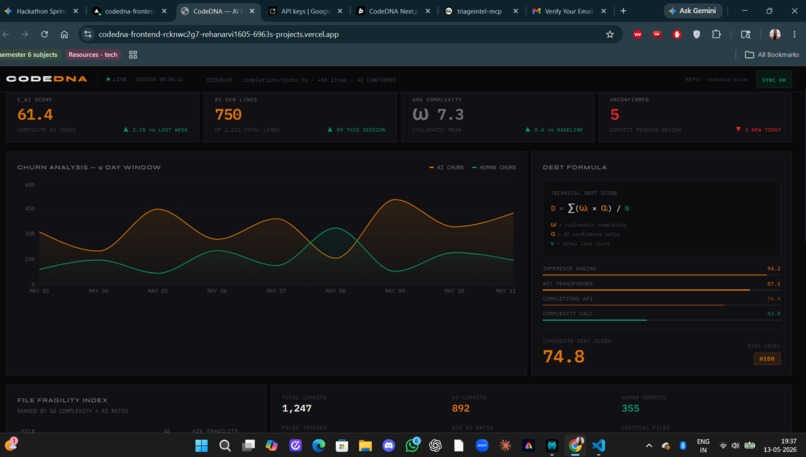
Task: Click the Ask Gemini button
Action: click(x=693, y=11)
